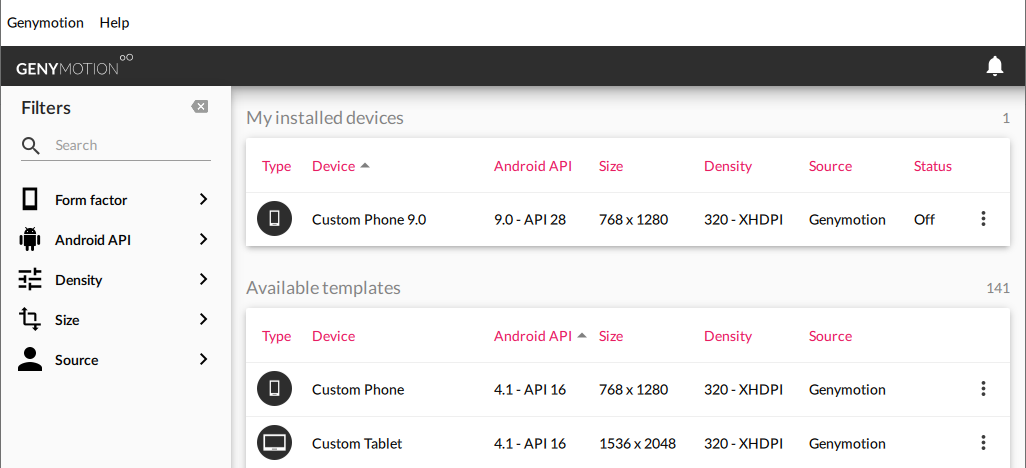This screenshot has width=1026, height=468.
Task: Click phone icon of Custom Phone 9.0
Action: [x=275, y=219]
